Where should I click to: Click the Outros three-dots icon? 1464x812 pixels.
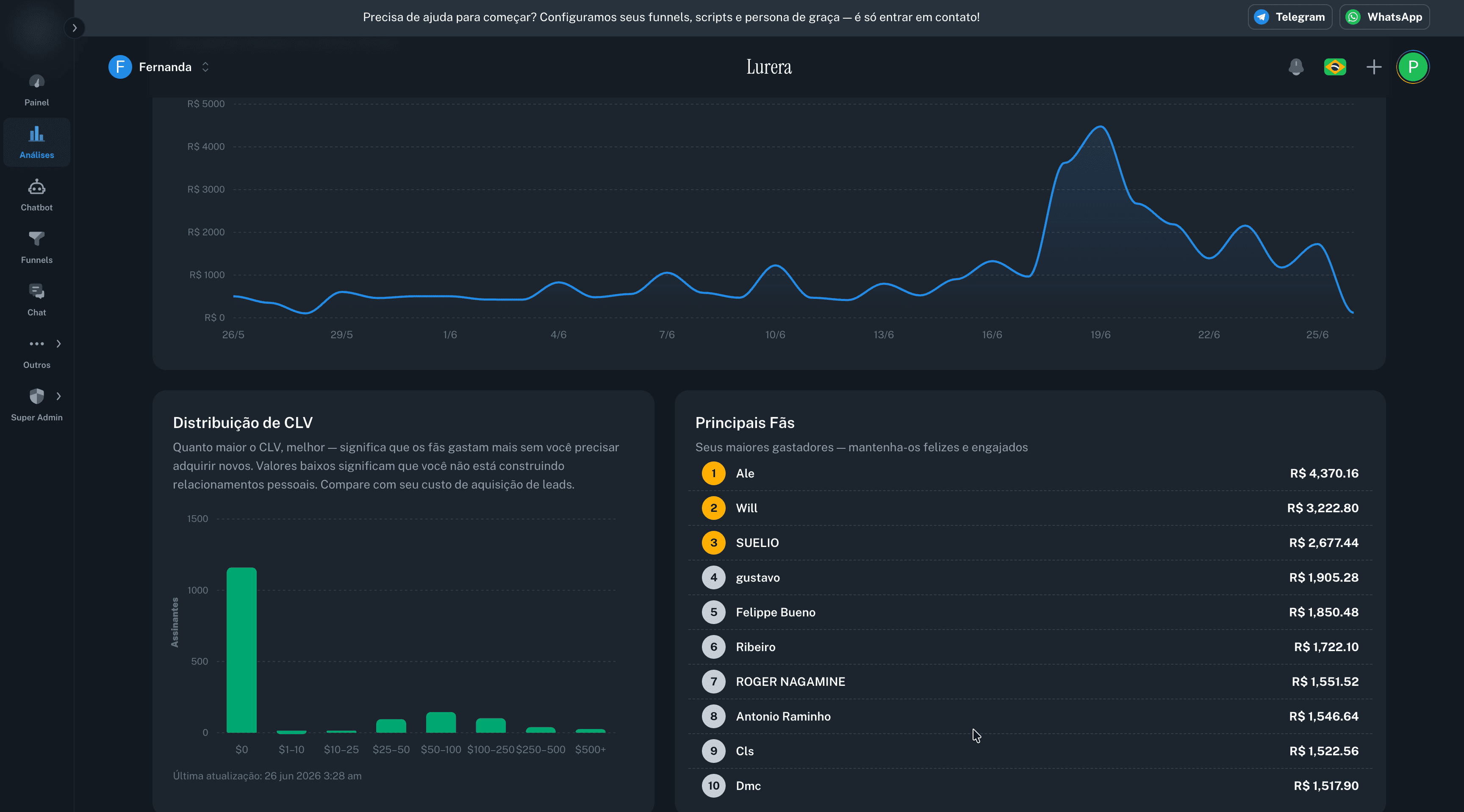pyautogui.click(x=36, y=343)
